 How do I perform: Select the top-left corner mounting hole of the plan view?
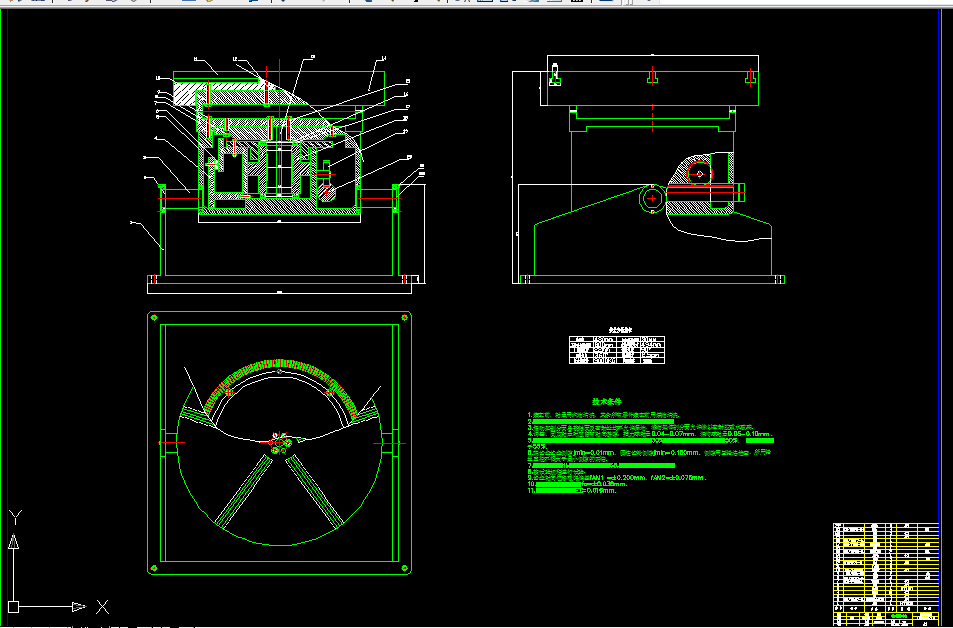[154, 317]
